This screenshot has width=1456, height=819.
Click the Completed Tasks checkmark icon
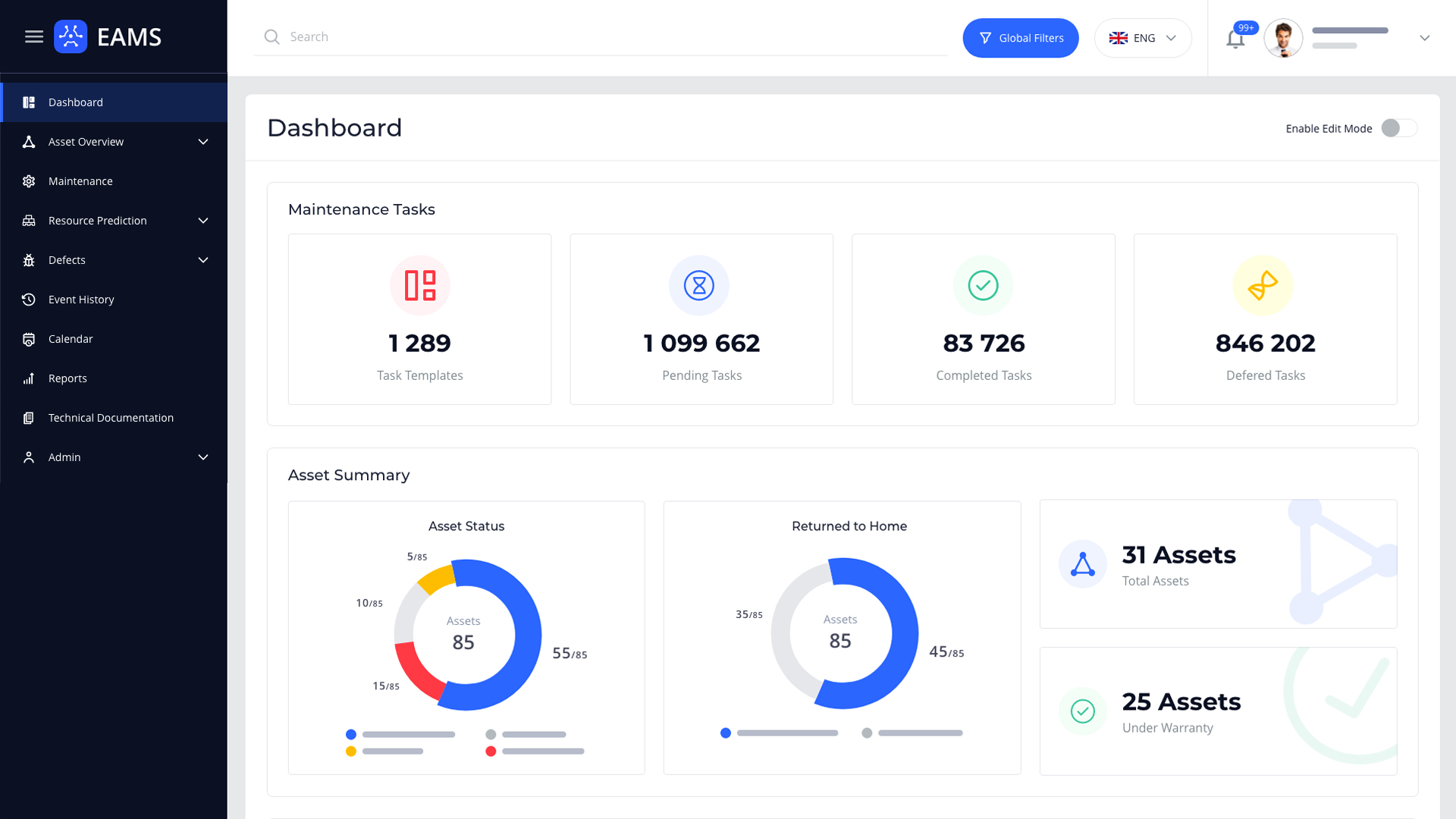984,286
